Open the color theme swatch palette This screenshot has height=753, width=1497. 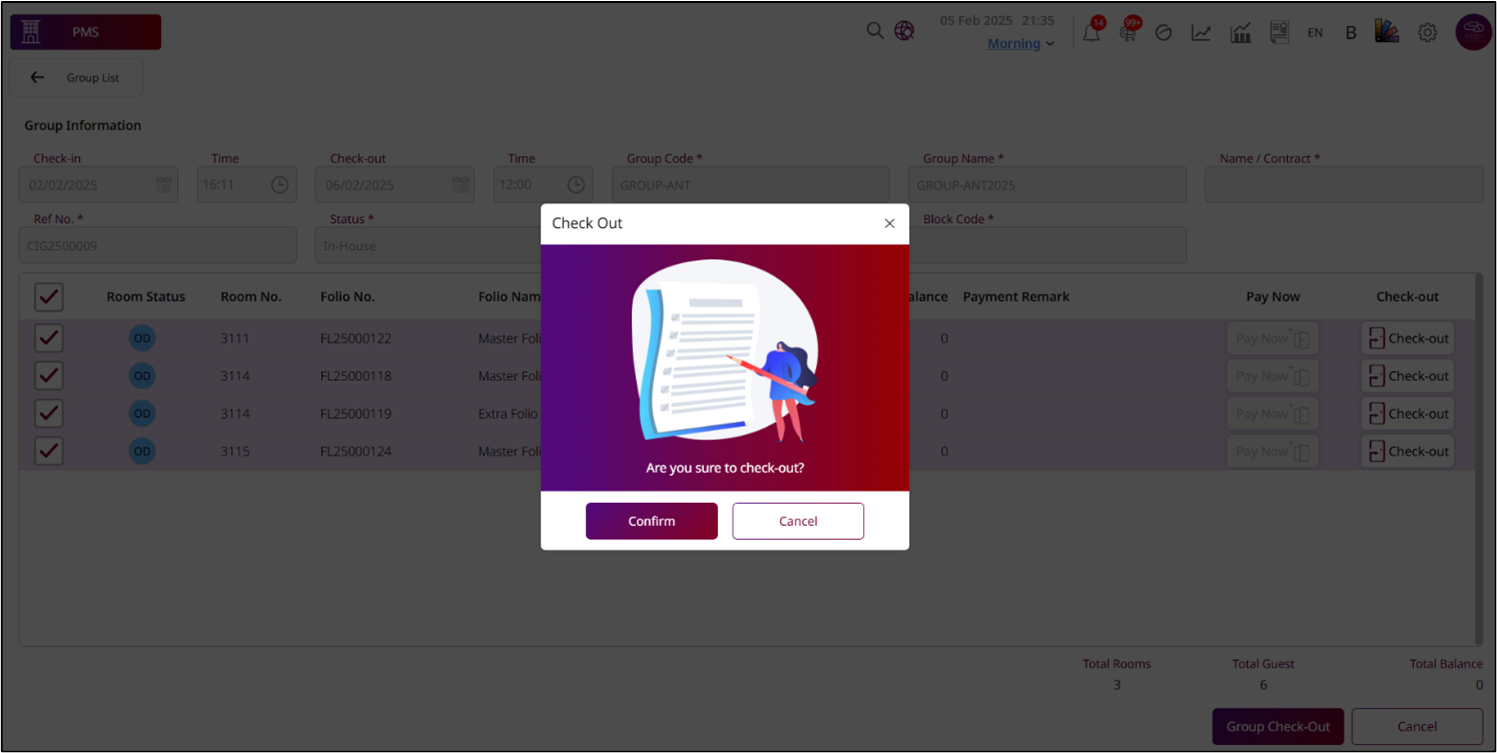point(1386,32)
